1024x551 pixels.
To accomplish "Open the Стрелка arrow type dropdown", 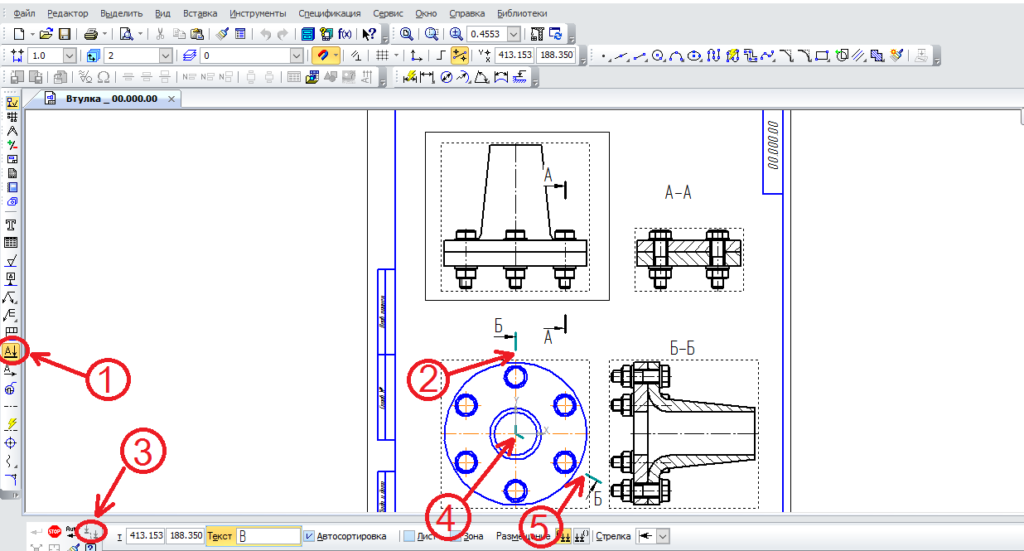I will [662, 536].
